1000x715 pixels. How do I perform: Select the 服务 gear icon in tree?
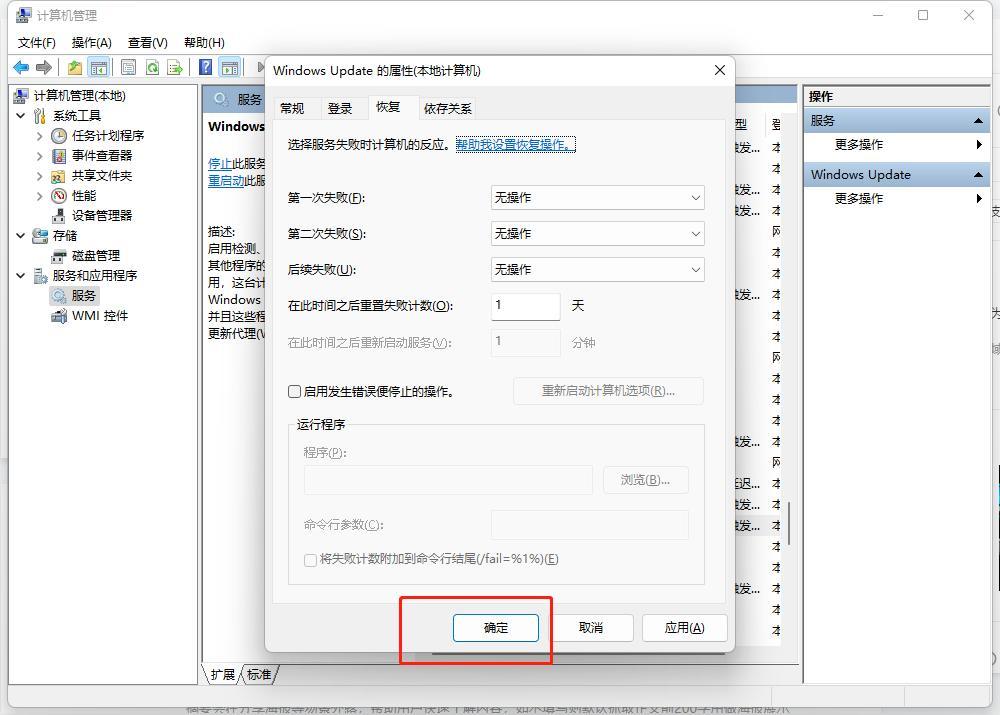pyautogui.click(x=59, y=296)
